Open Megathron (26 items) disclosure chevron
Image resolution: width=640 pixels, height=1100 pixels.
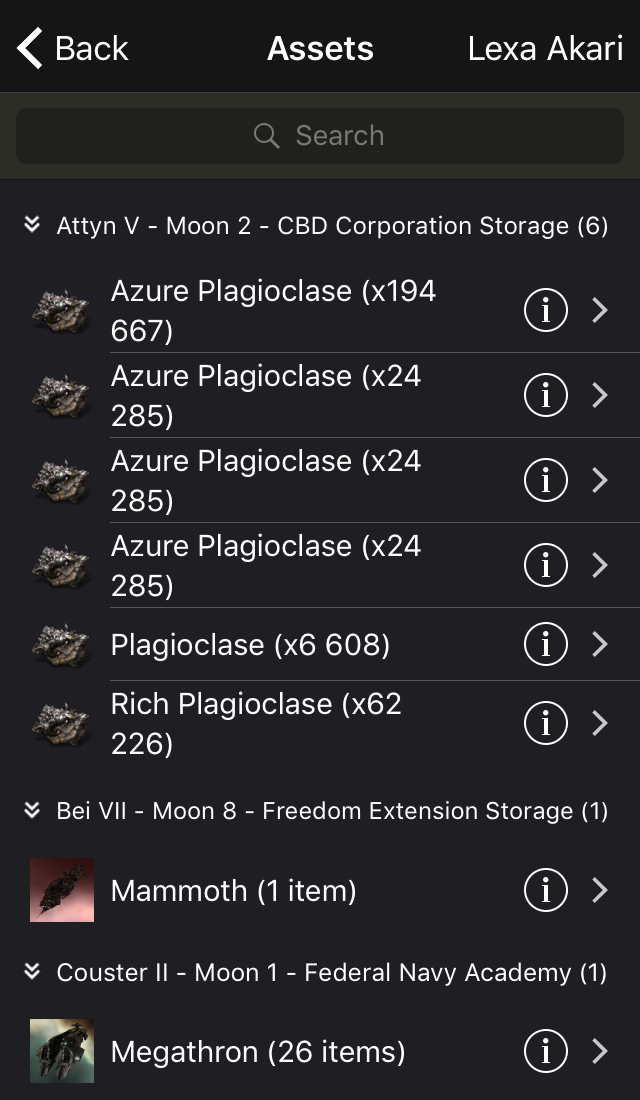coord(600,1051)
